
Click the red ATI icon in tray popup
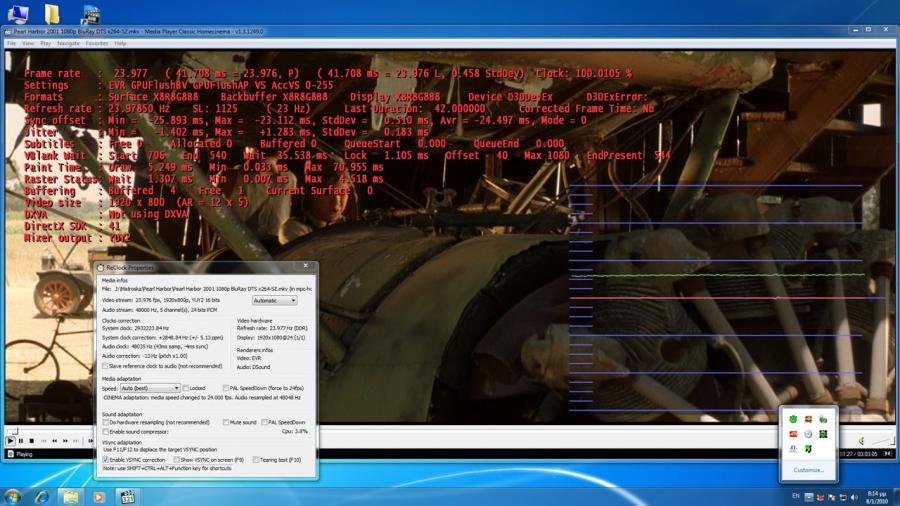[793, 434]
